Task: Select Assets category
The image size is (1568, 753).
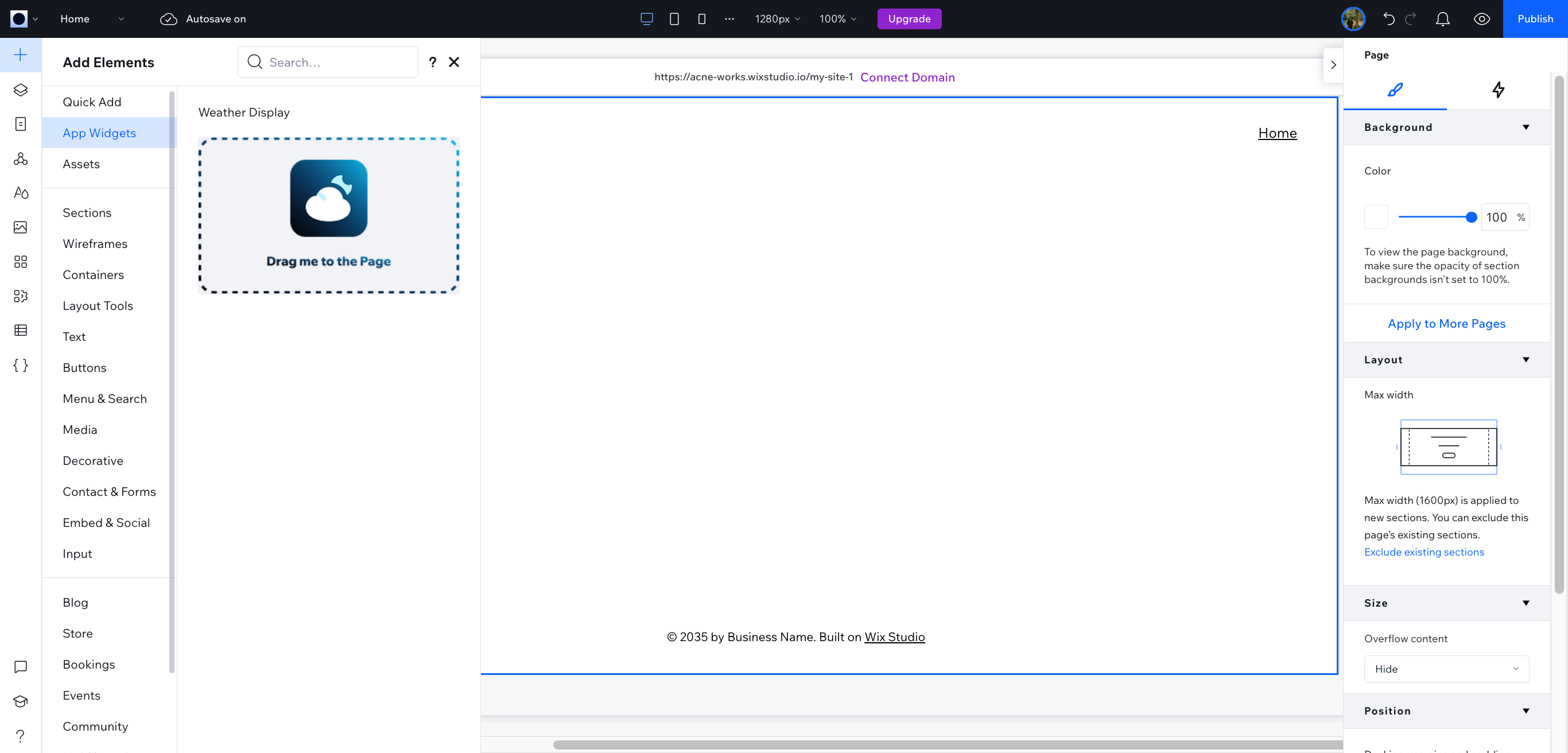Action: [108, 164]
